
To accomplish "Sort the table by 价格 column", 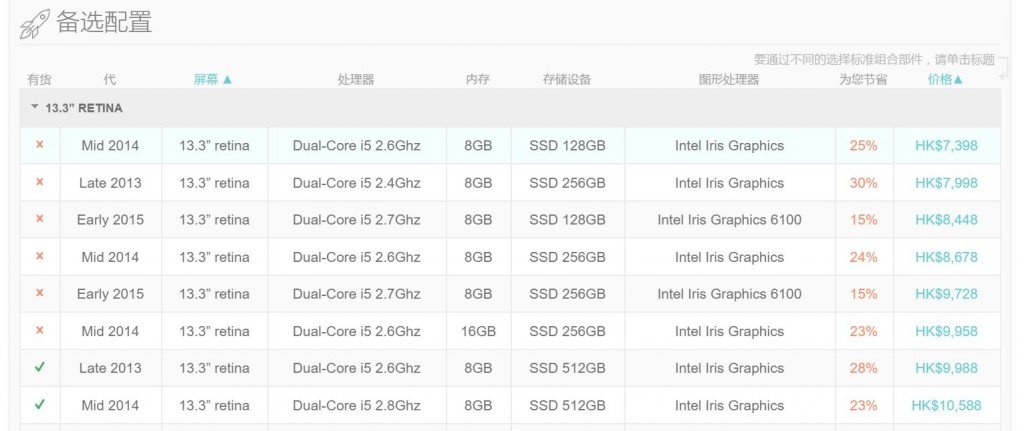I will 945,80.
